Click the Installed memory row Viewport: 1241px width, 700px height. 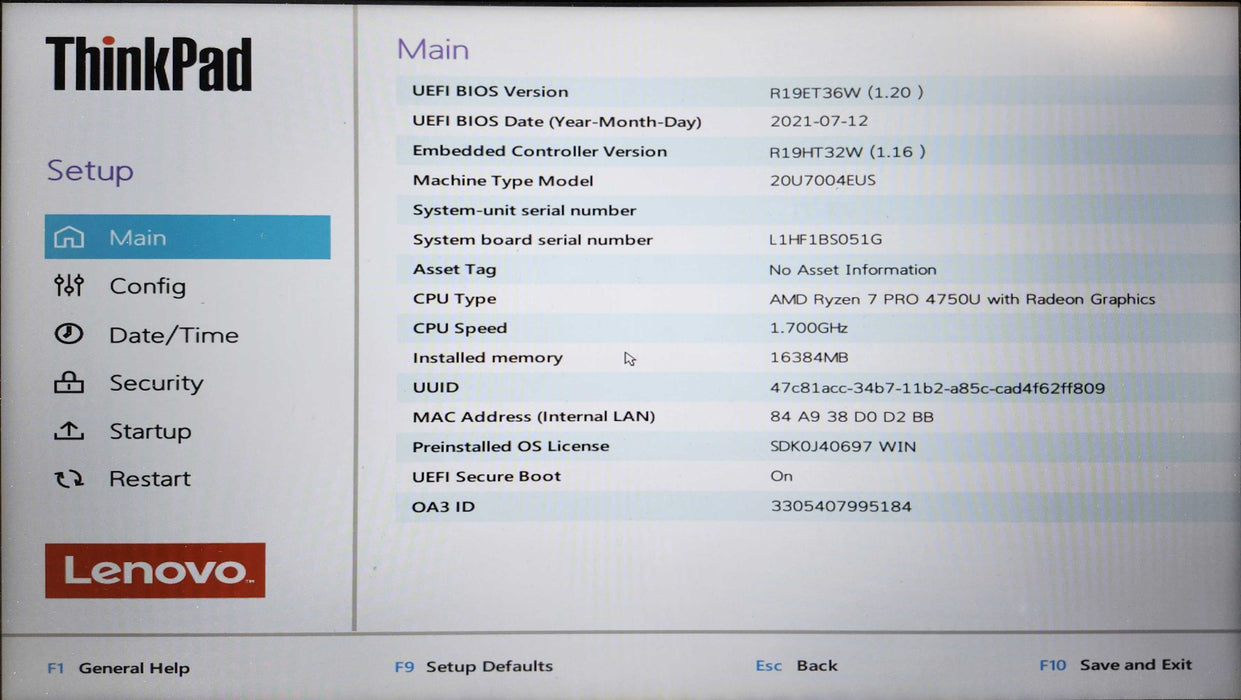coord(600,357)
